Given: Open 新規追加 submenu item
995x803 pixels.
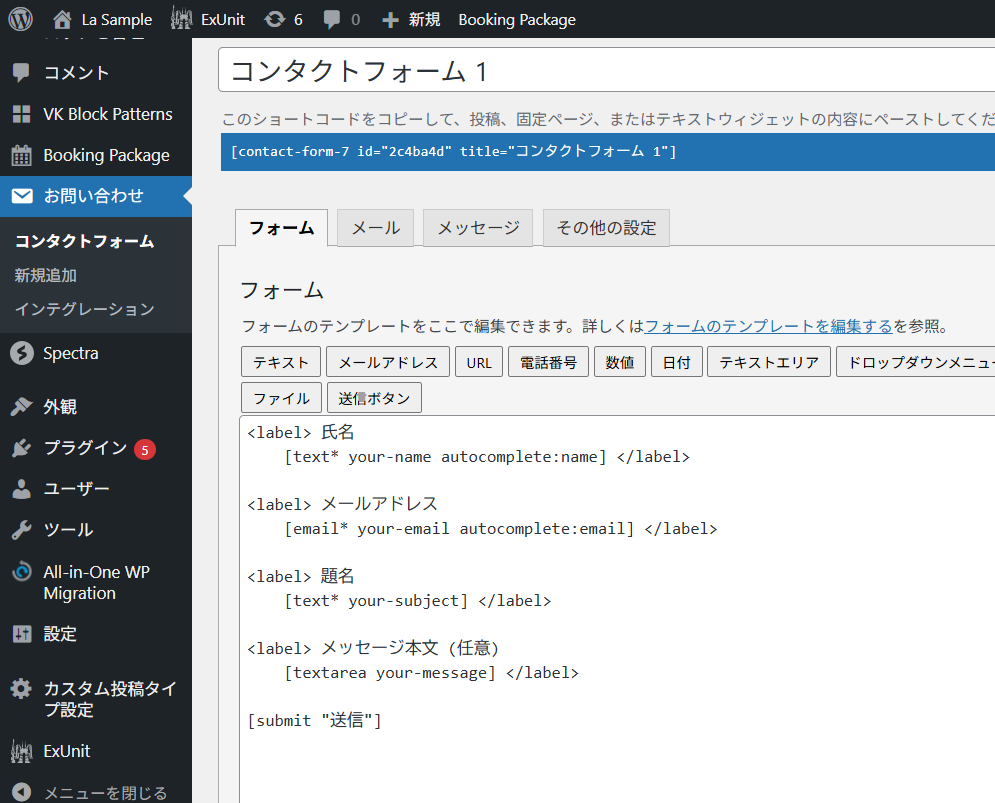Looking at the screenshot, I should point(46,275).
